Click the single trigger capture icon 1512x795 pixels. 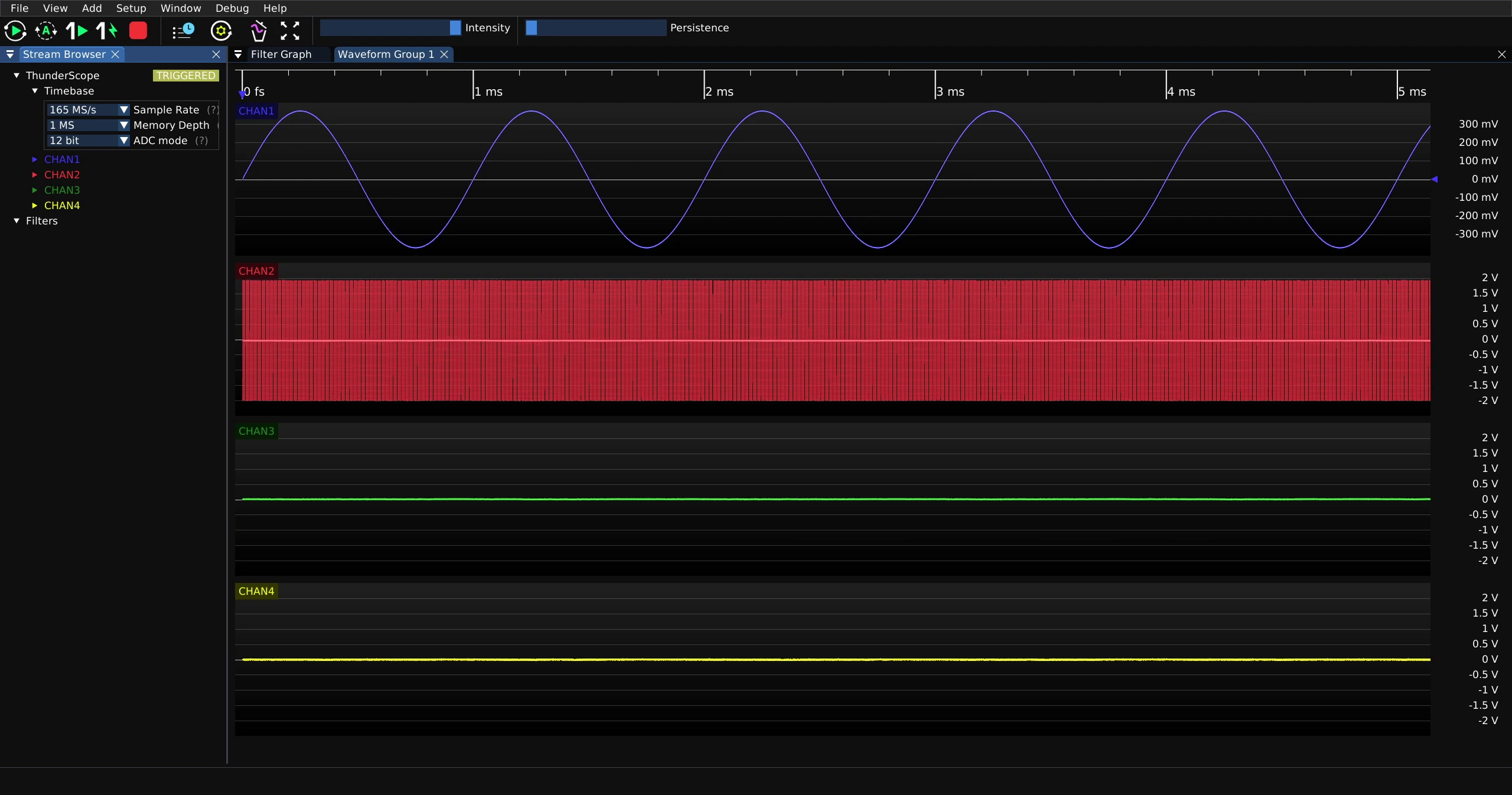click(x=77, y=31)
